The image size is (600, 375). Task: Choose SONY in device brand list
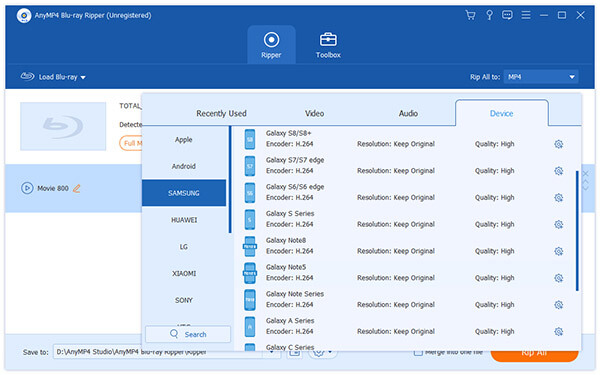click(184, 300)
